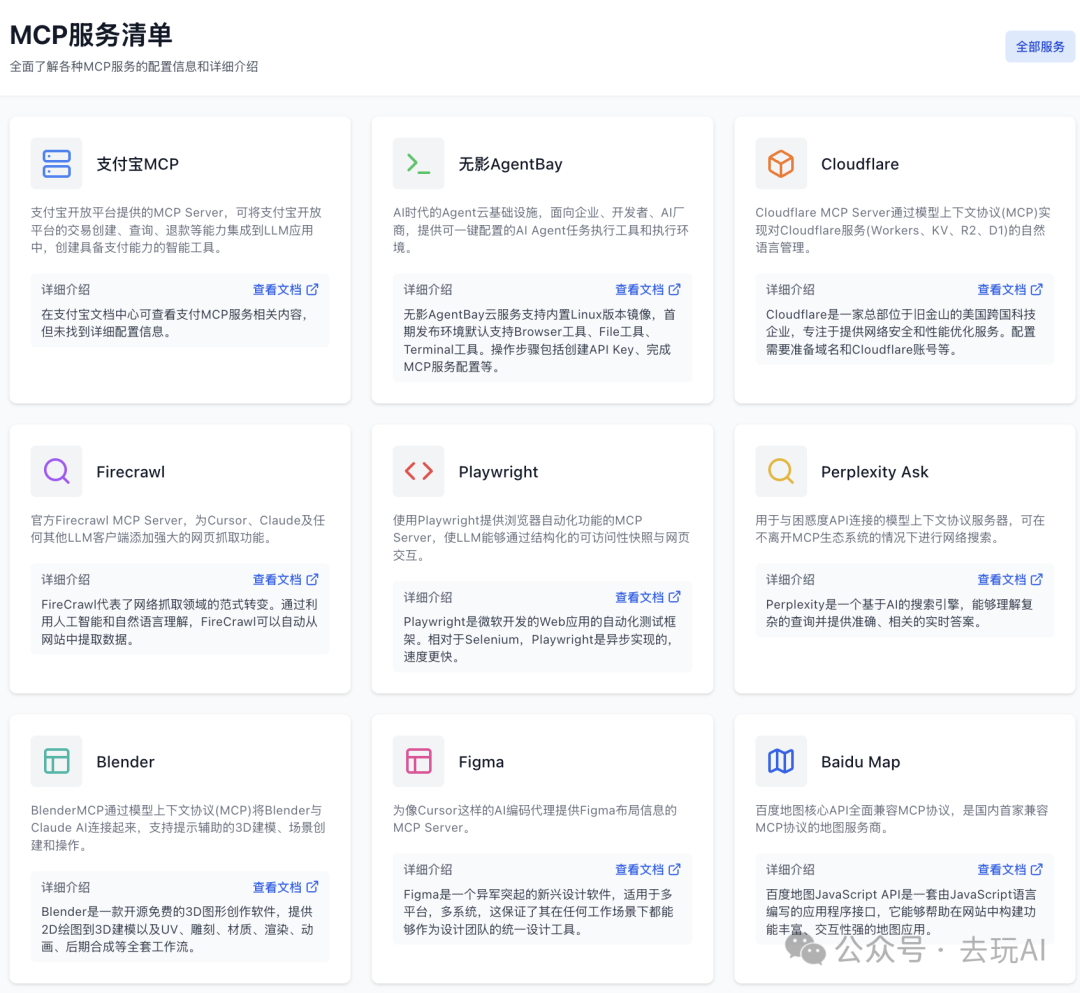Open 查看文档 link in Baidu Map card
Image resolution: width=1080 pixels, height=993 pixels.
point(1010,870)
